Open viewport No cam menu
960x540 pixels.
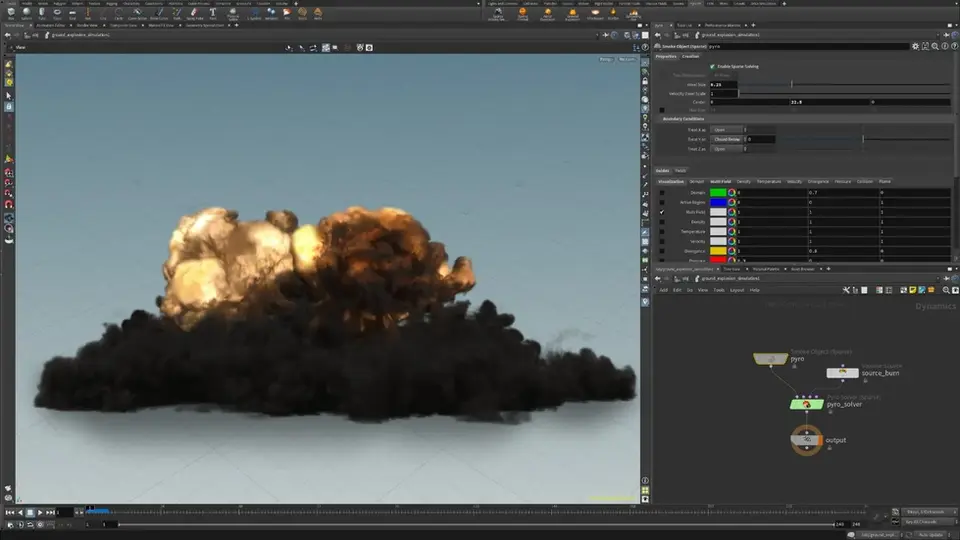(626, 59)
